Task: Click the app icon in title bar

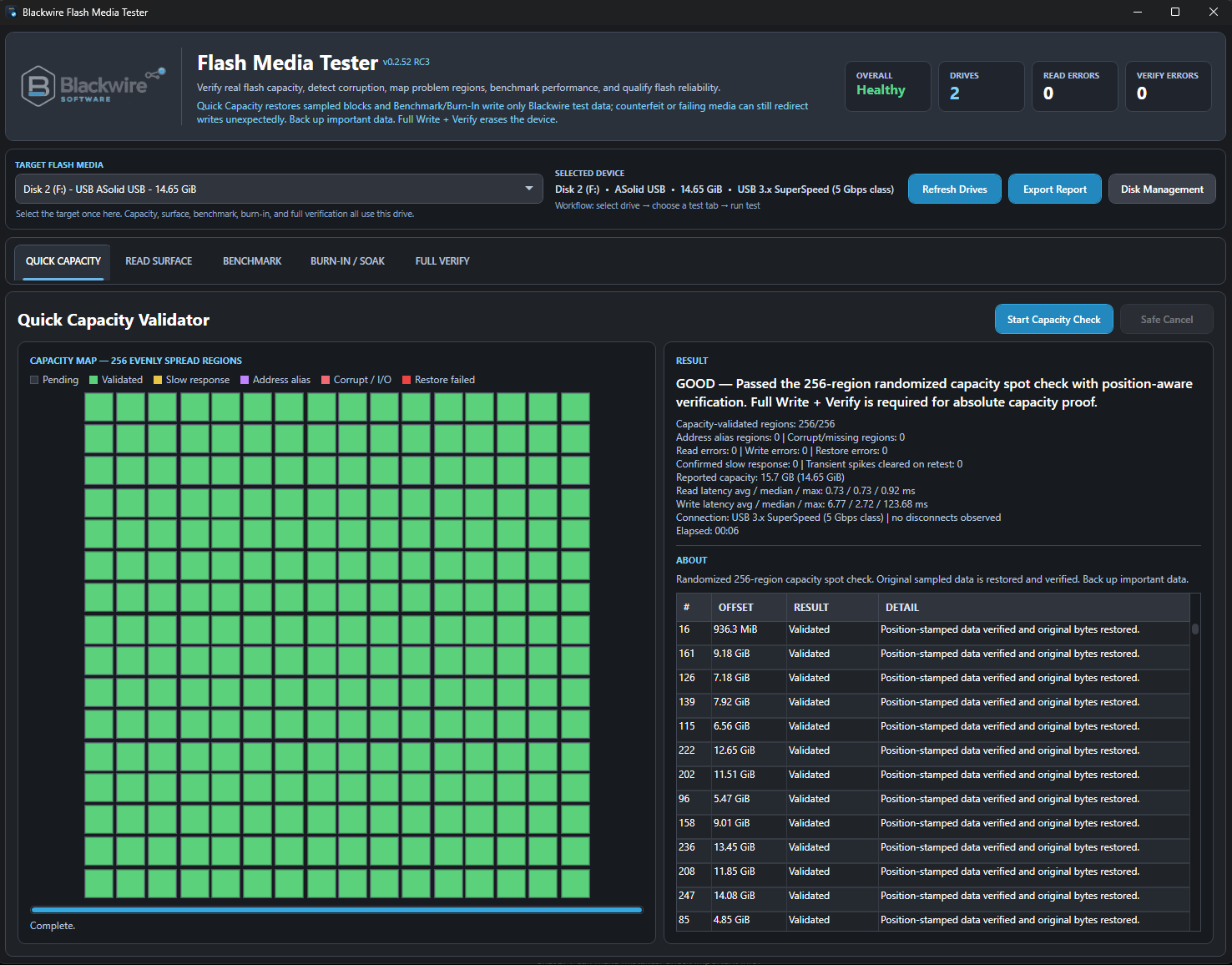Action: pos(12,13)
